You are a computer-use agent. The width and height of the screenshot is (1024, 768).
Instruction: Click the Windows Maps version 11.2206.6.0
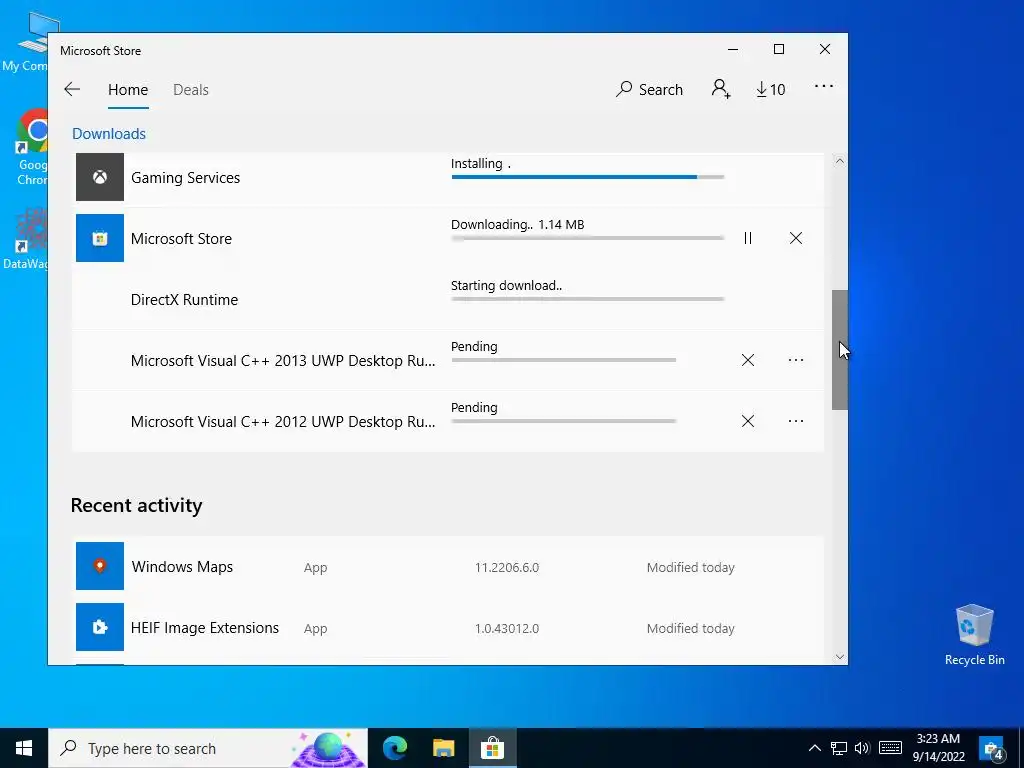[x=507, y=568]
